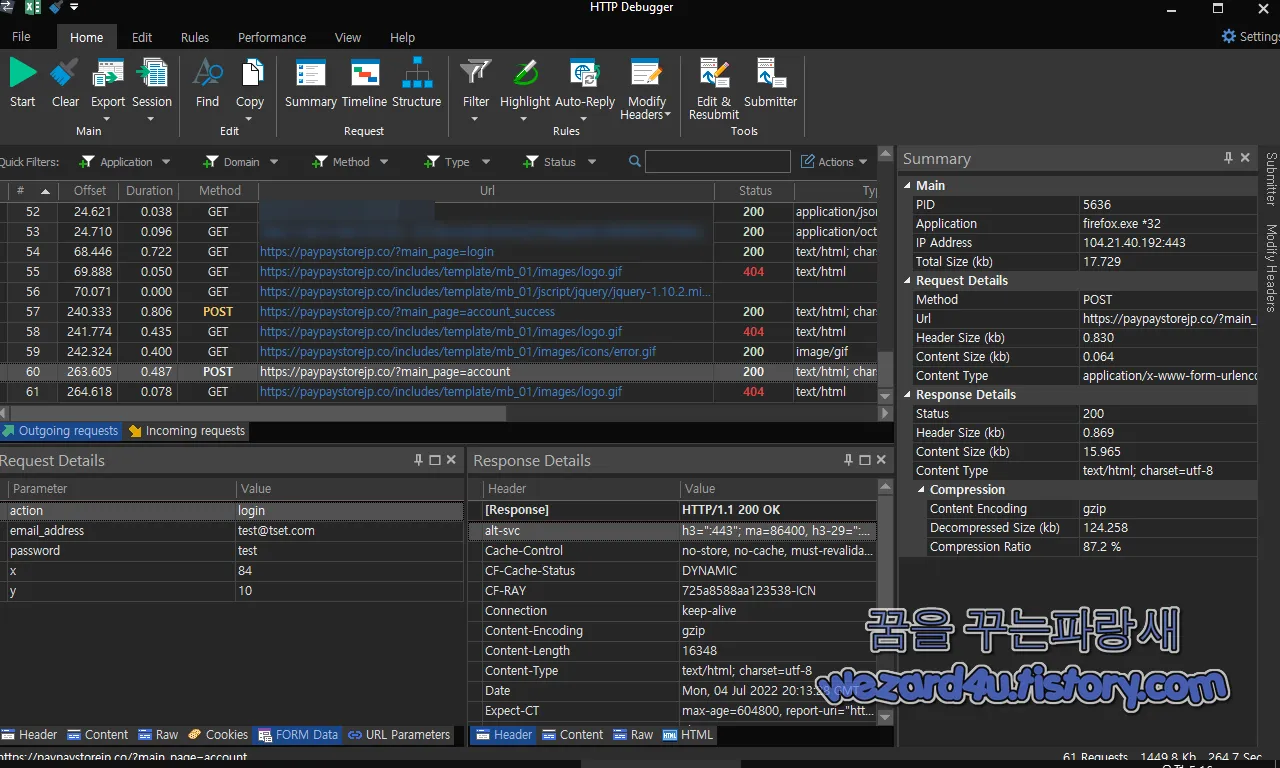The height and width of the screenshot is (768, 1280).
Task: Open the File menu
Action: click(x=21, y=37)
